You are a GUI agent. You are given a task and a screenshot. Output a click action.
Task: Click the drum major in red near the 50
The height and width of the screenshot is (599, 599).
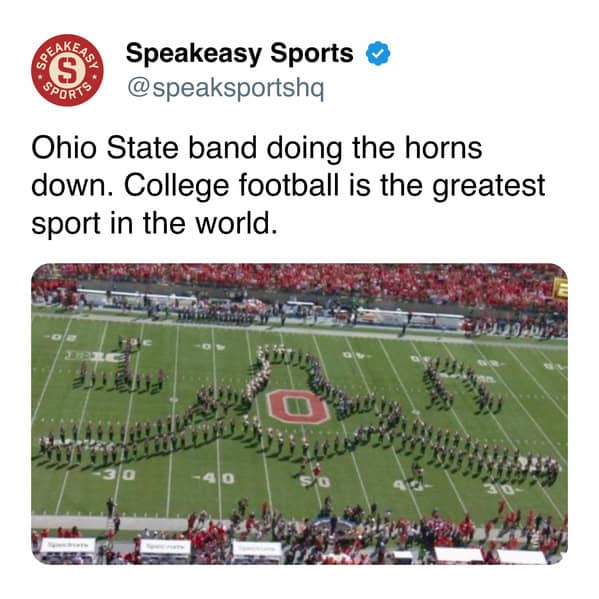[x=316, y=468]
